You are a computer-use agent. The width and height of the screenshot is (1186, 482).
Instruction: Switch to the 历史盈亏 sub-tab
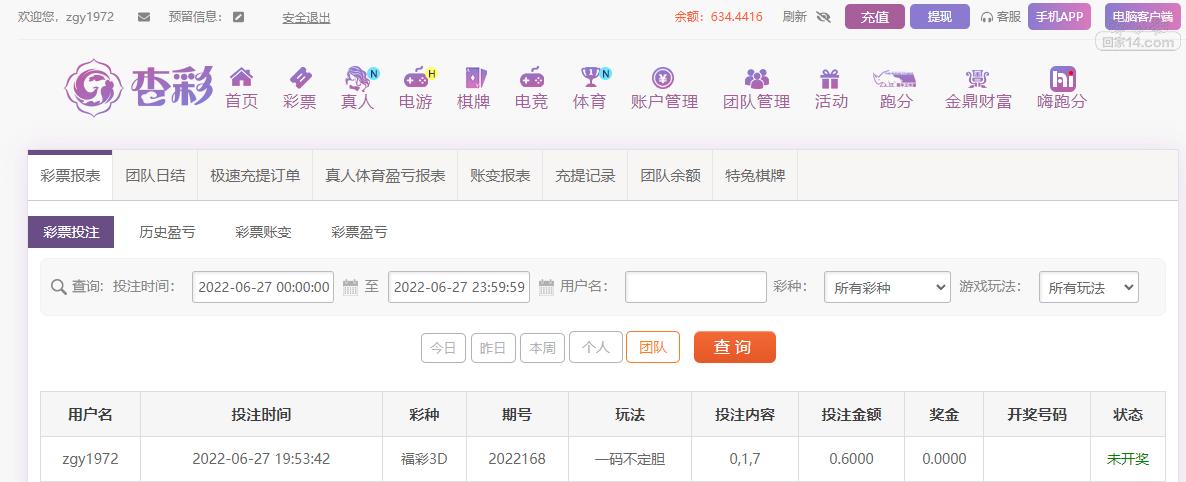(x=167, y=232)
